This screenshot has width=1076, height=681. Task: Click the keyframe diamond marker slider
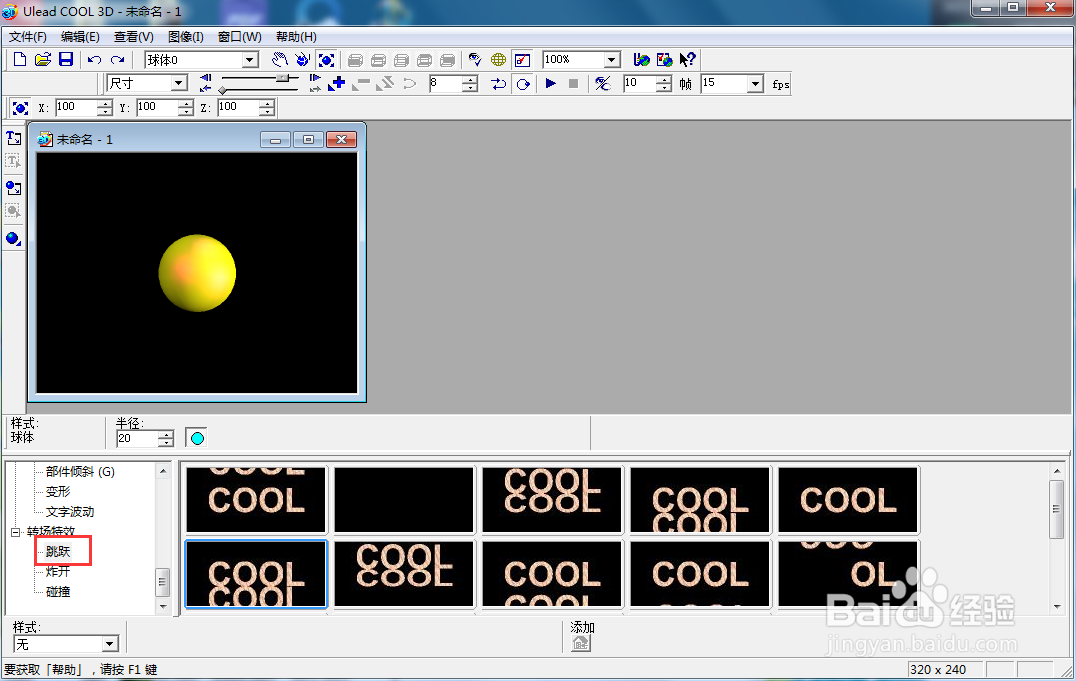(222, 91)
